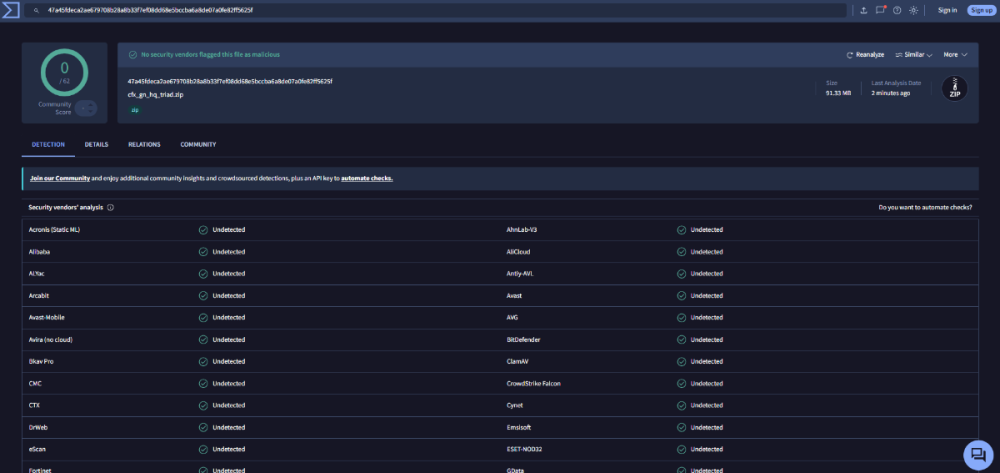Click the Undetected check icon for BitDefender
1000x473 pixels.
[x=682, y=340]
